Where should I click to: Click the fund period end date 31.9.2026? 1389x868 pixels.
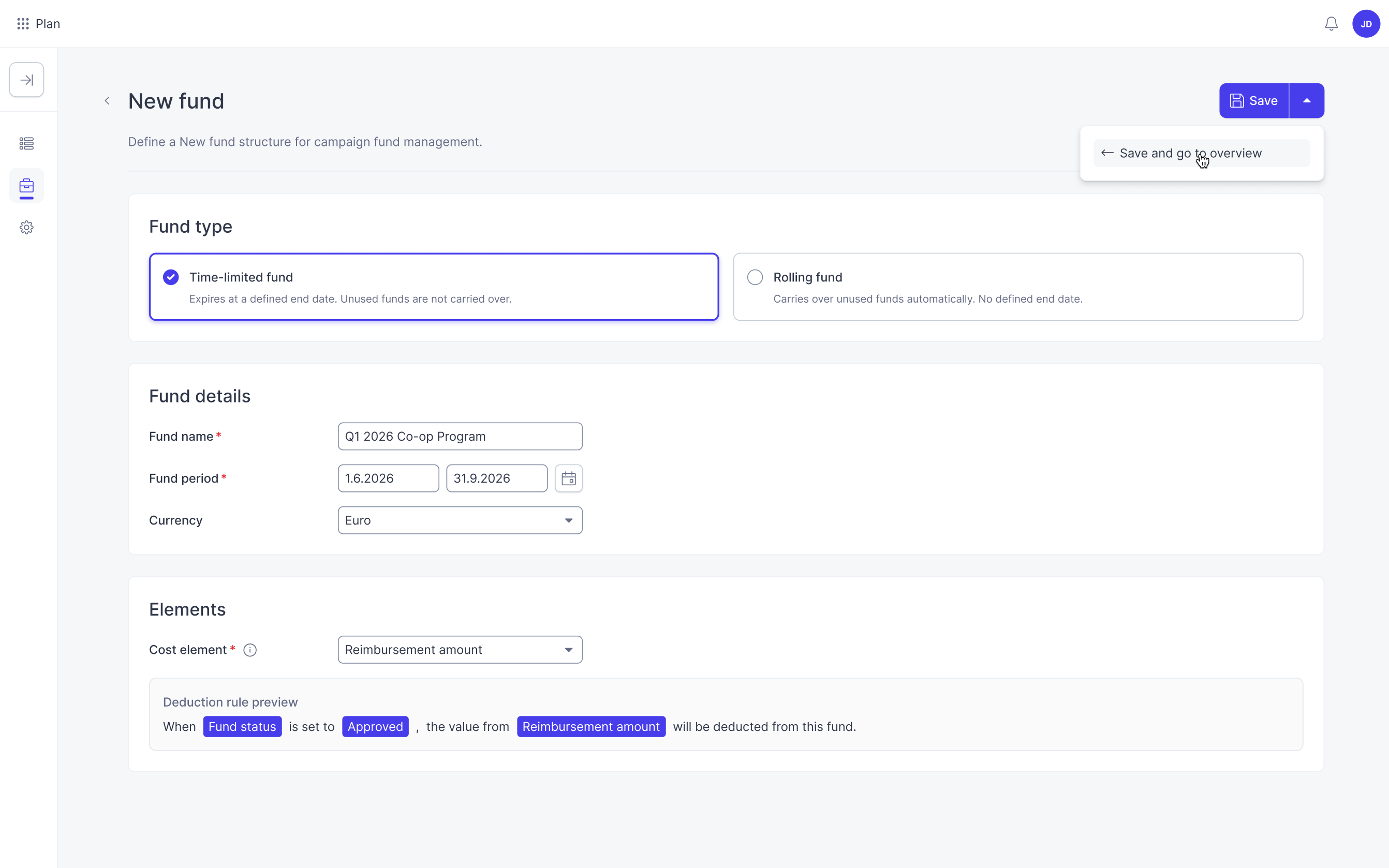coord(497,478)
